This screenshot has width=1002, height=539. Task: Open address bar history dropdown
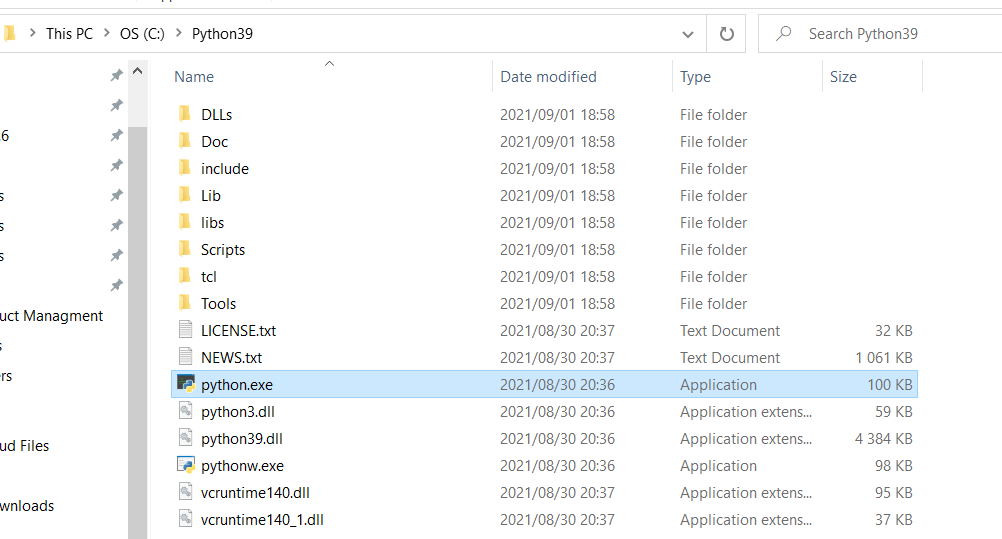pyautogui.click(x=688, y=34)
